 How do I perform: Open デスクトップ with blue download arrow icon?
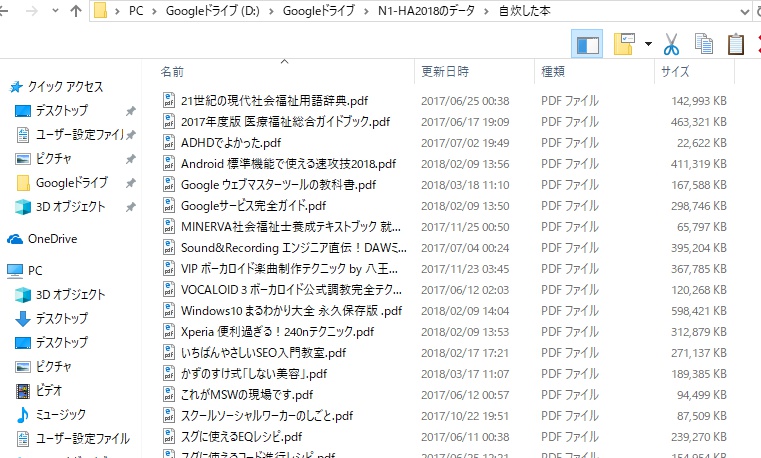(x=62, y=319)
